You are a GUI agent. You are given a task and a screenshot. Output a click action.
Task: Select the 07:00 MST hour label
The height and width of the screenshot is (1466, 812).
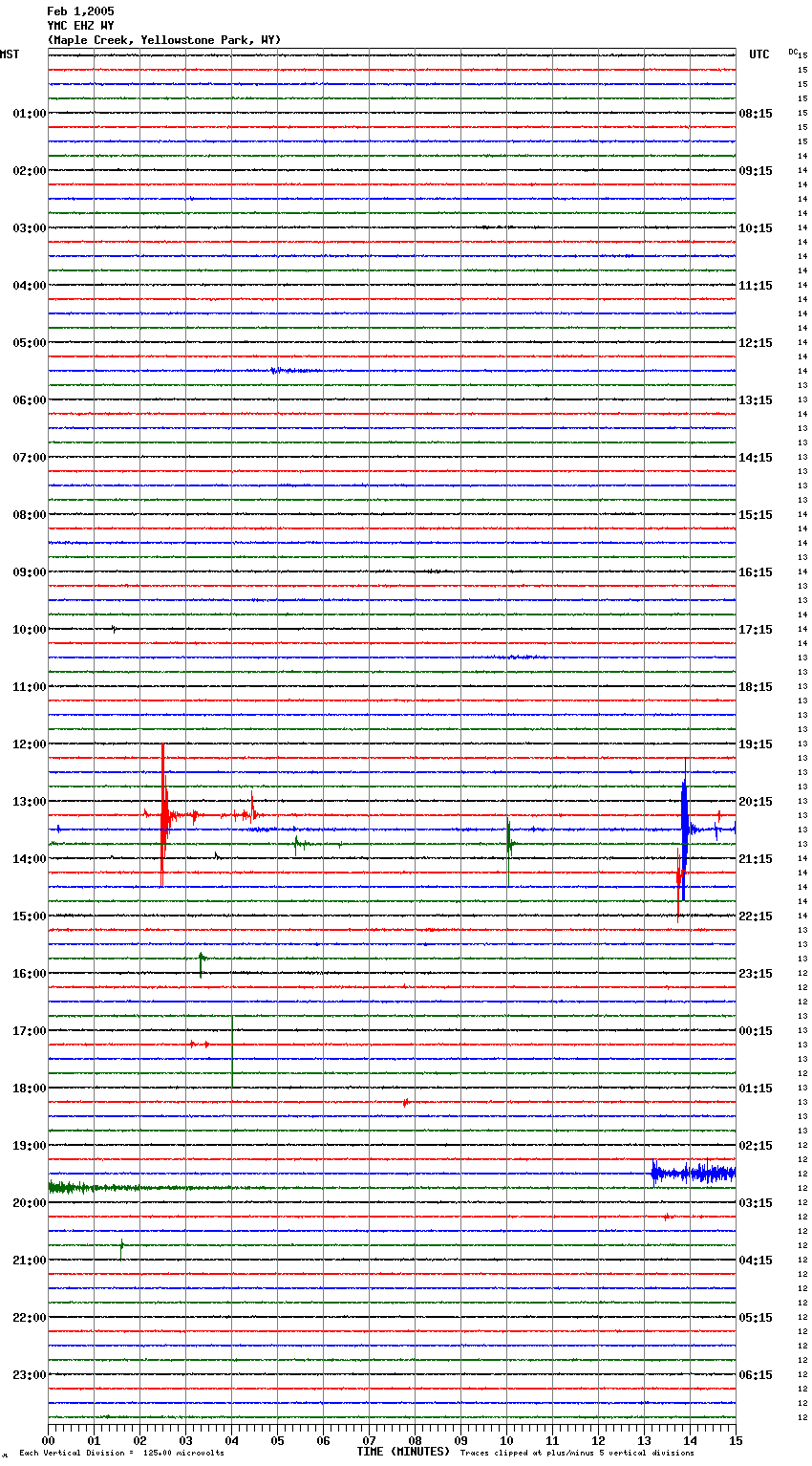[30, 458]
